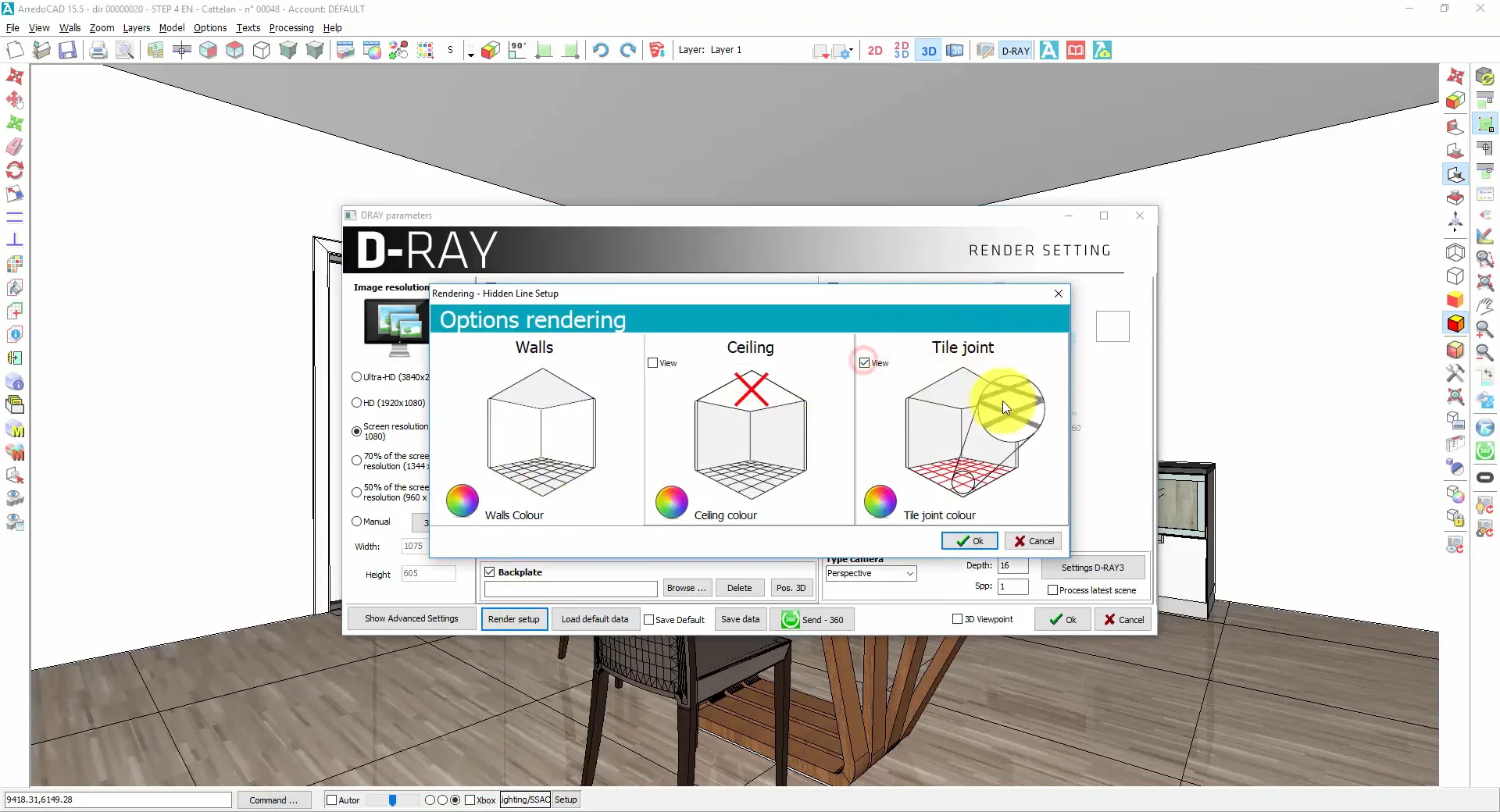Open the File menu
Viewport: 1500px width, 812px height.
12,28
